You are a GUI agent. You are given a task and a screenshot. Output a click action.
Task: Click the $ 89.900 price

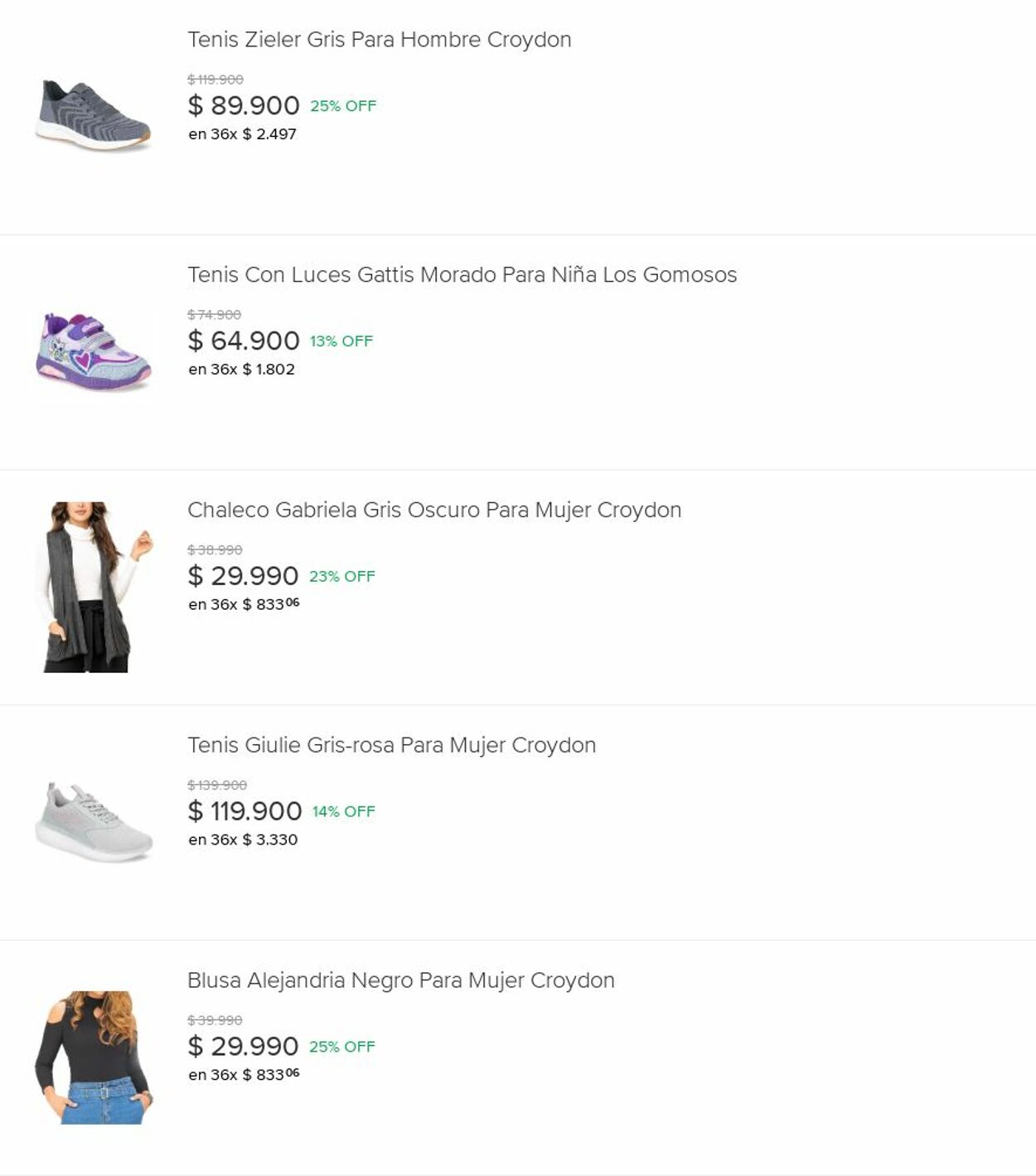coord(244,106)
